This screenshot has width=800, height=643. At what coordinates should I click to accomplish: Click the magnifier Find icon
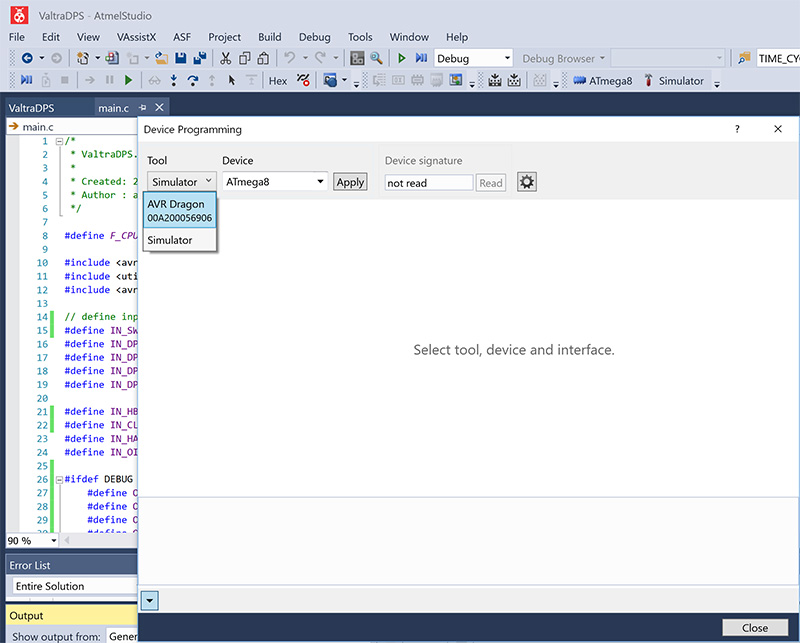377,59
